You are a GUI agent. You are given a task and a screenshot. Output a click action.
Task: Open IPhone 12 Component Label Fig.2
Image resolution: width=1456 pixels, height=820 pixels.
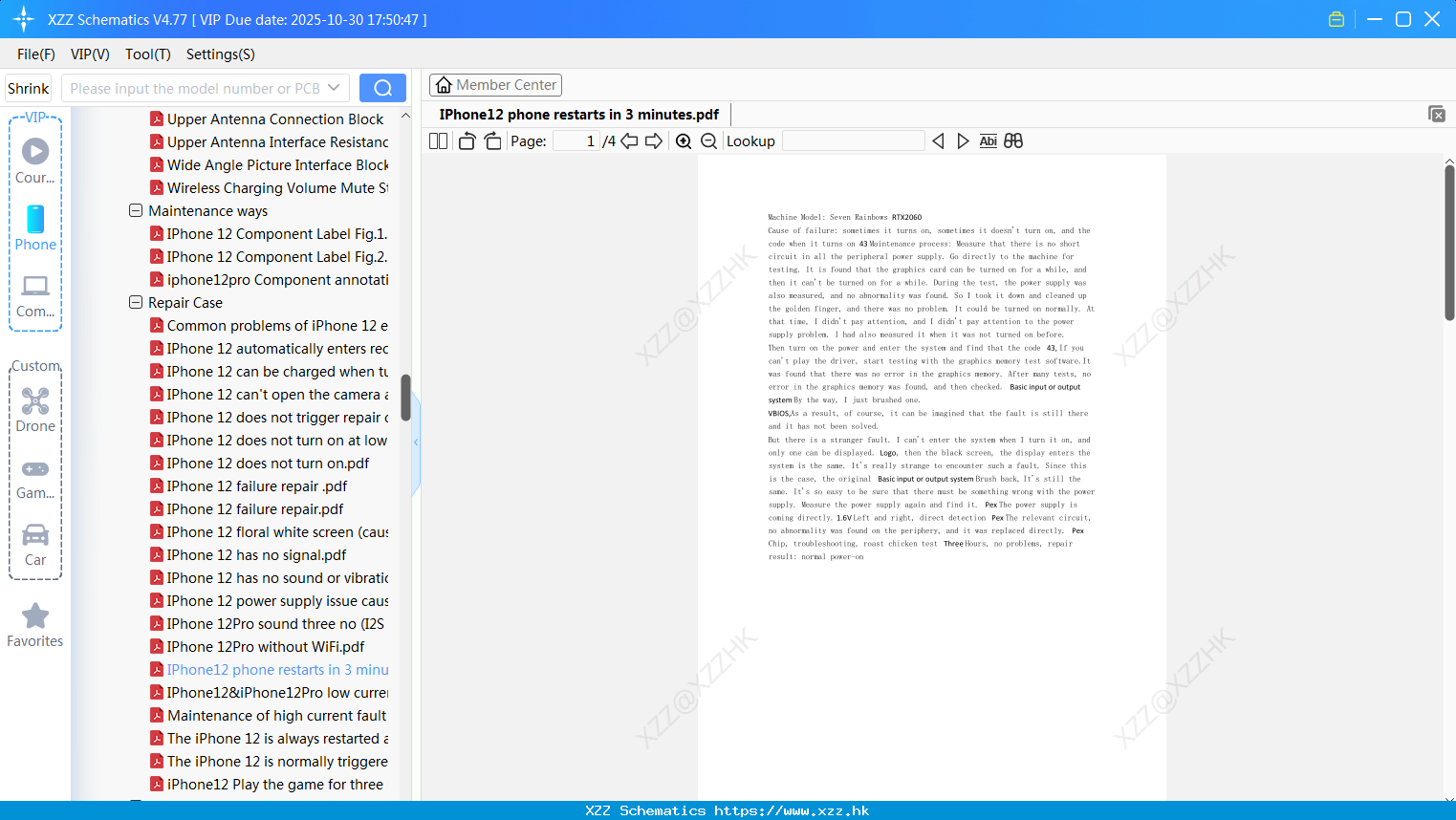pos(269,256)
